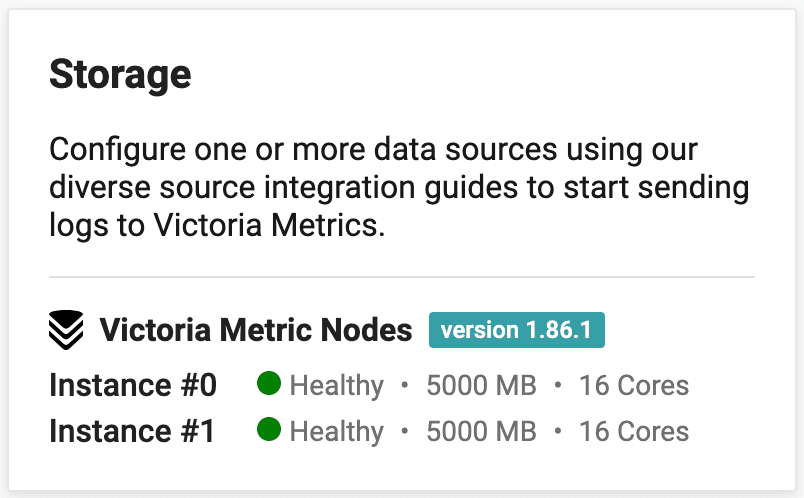Screen dimensions: 804x498
Task: Click the Storage card title
Action: pyautogui.click(x=120, y=74)
